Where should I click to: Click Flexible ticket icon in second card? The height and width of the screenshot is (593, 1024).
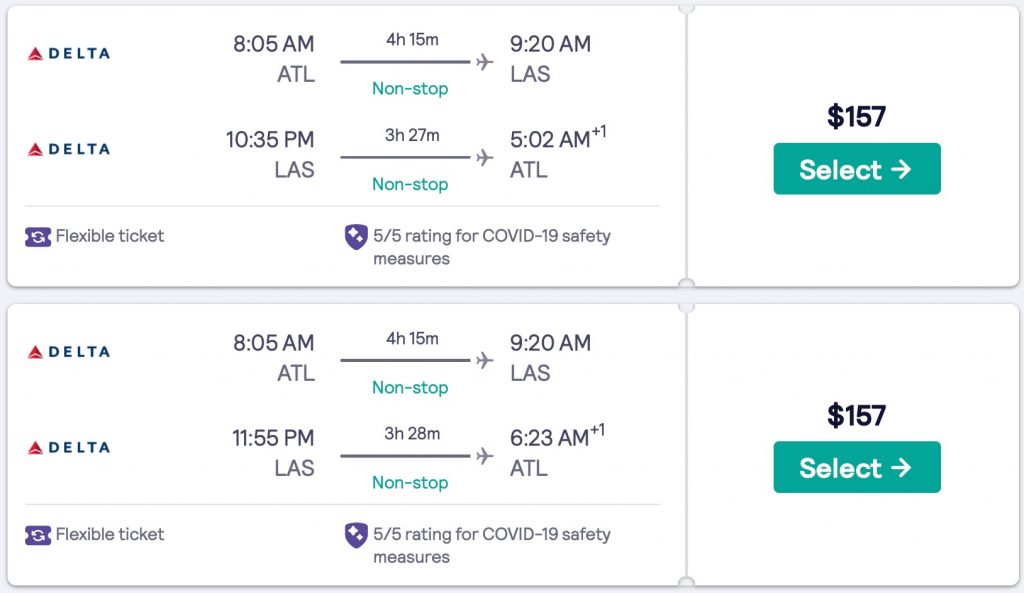(38, 535)
